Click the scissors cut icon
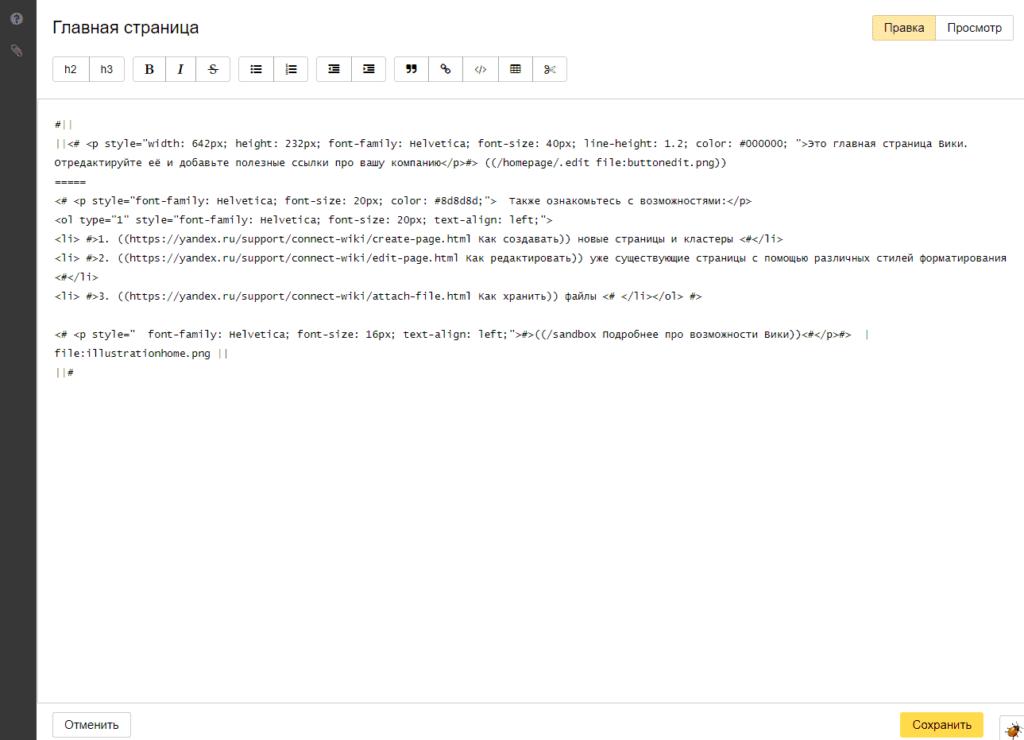 point(549,69)
